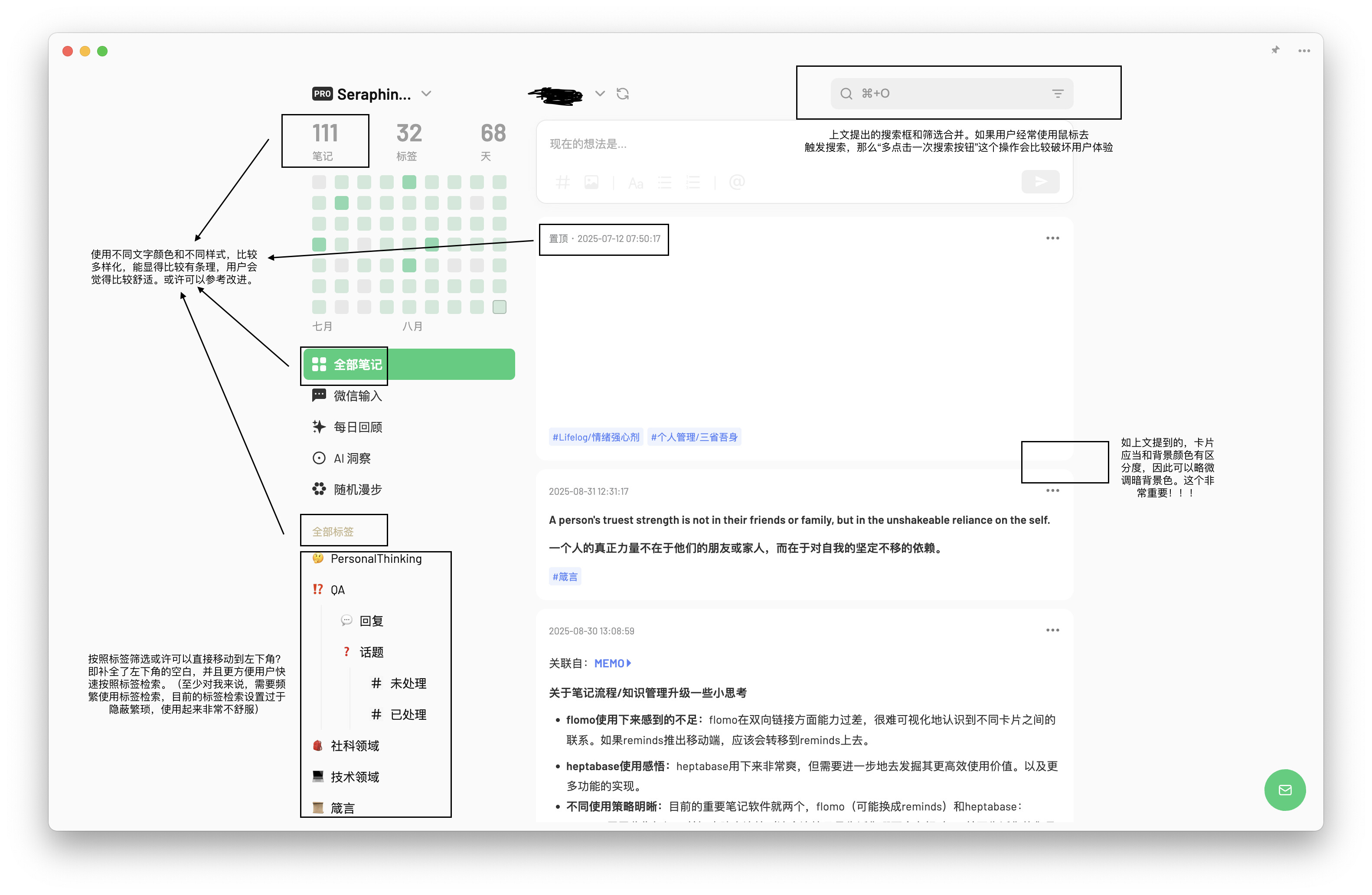Open the search filter icon
The image size is (1372, 895).
(x=1057, y=93)
